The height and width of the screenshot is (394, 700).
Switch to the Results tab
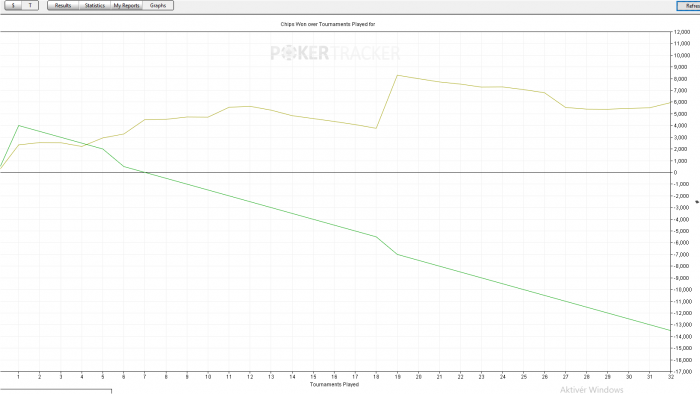pyautogui.click(x=63, y=5)
